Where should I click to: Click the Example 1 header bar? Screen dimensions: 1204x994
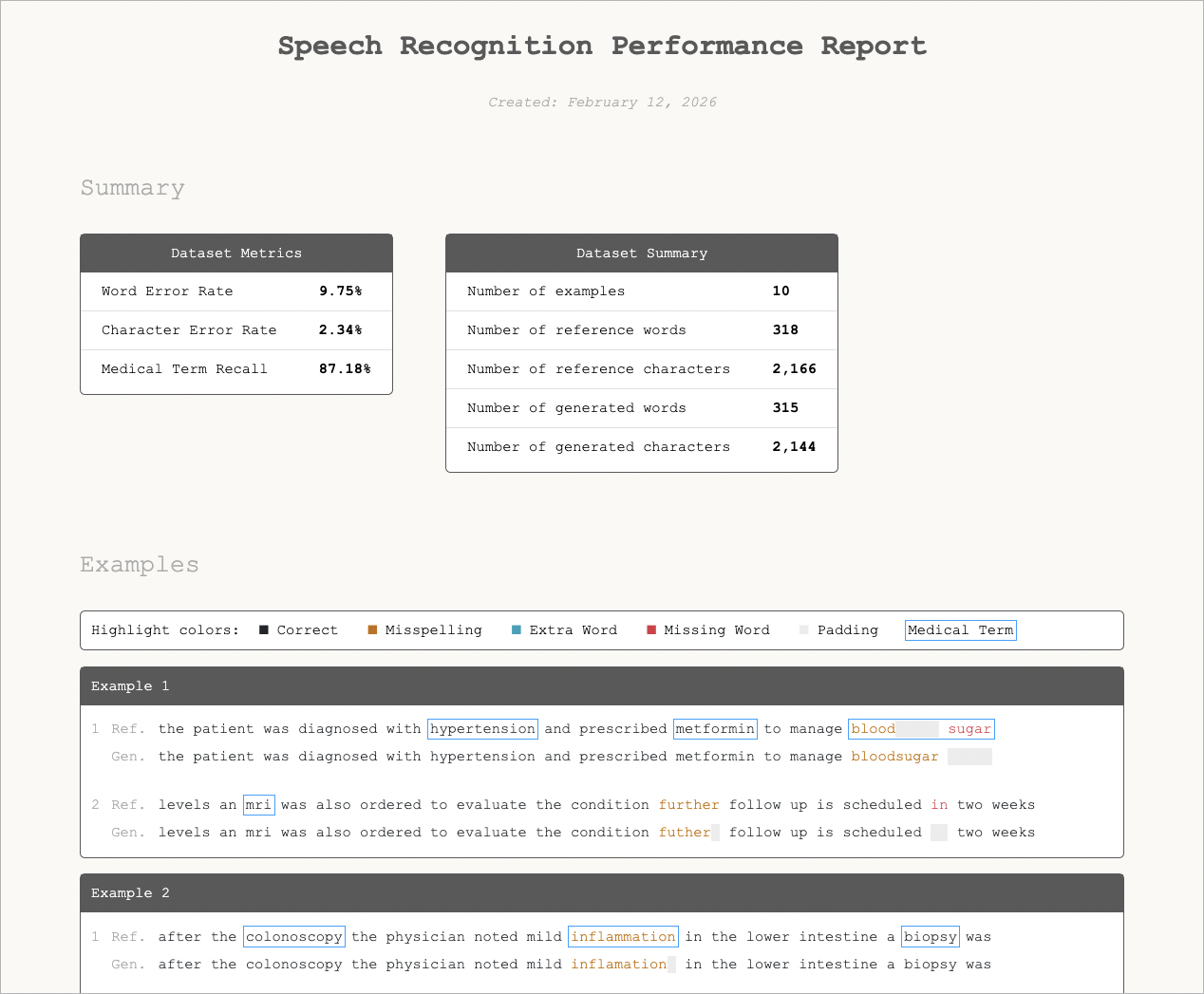[x=602, y=686]
